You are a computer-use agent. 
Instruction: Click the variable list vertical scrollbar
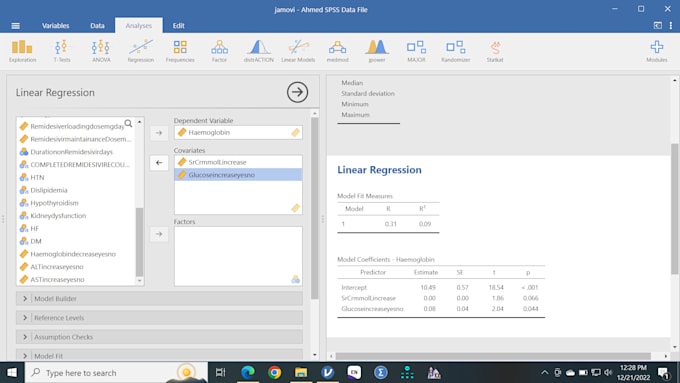point(139,242)
